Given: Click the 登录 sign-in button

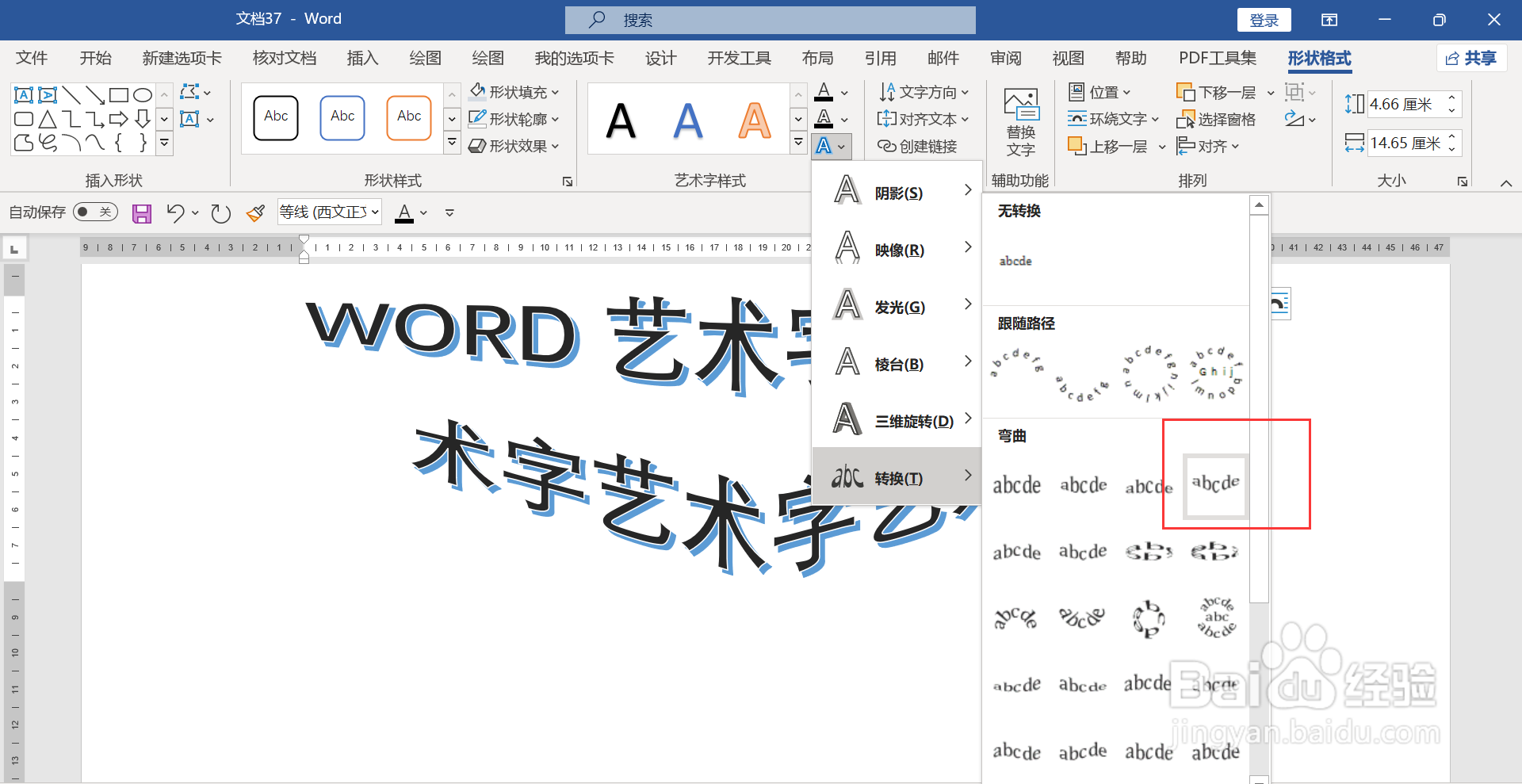Looking at the screenshot, I should point(1264,20).
